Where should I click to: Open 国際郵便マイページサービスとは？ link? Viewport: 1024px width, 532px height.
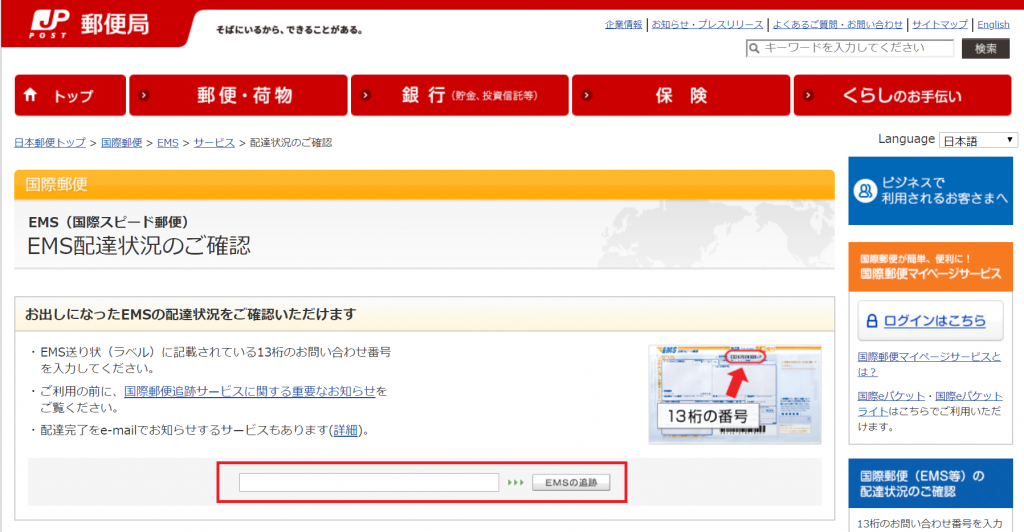click(929, 364)
